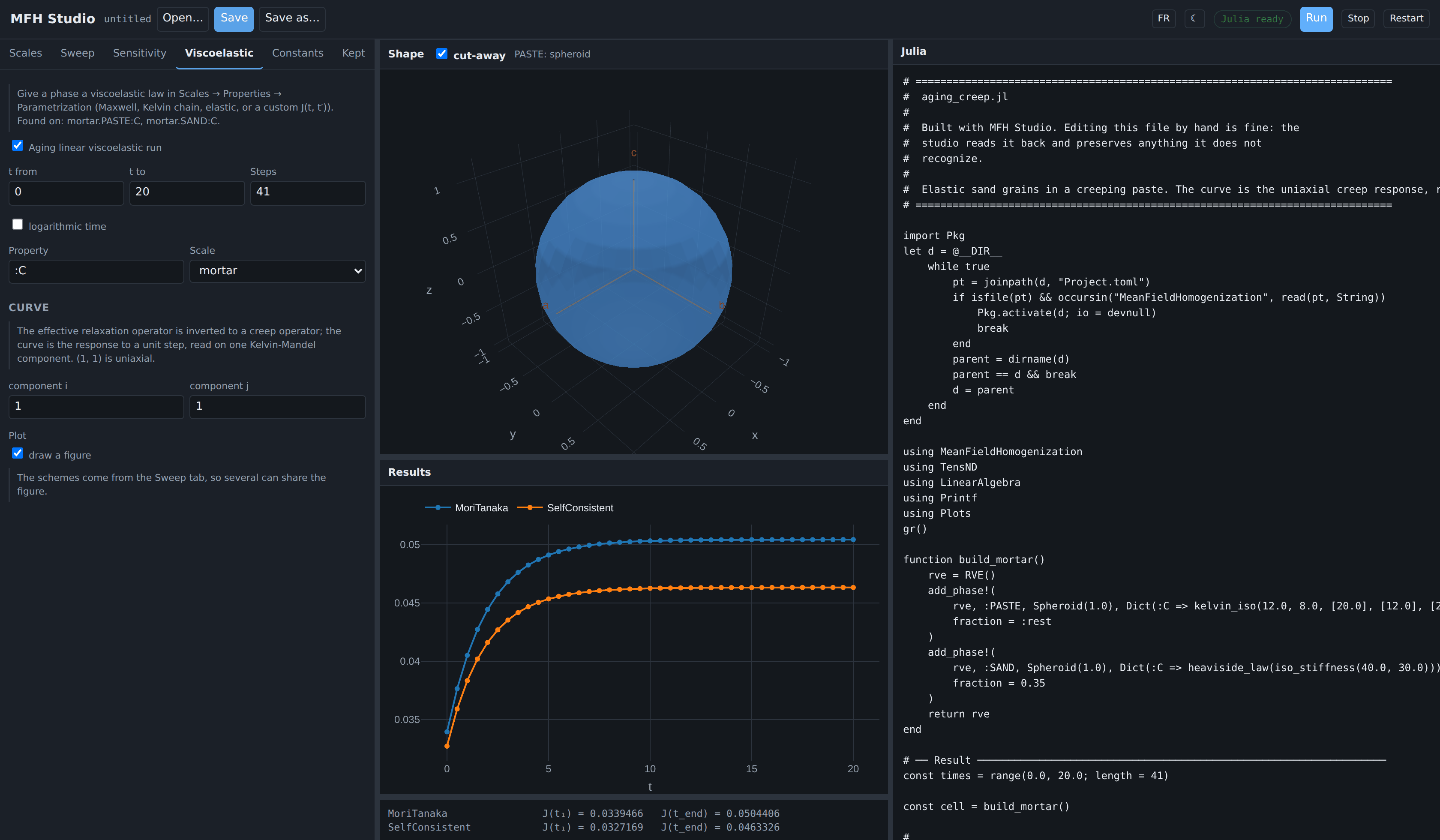Click the Save button
Screen dimensions: 1440x840
tap(234, 19)
